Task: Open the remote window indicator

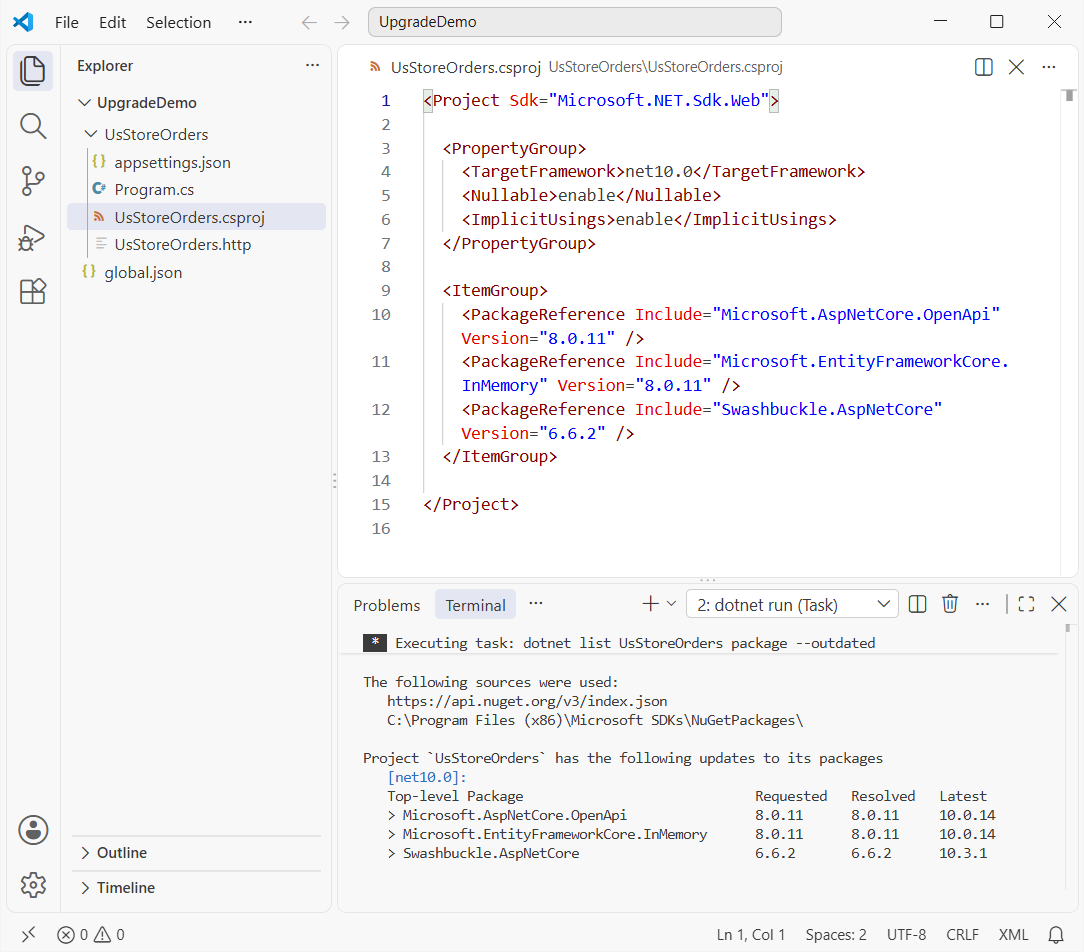Action: point(28,935)
